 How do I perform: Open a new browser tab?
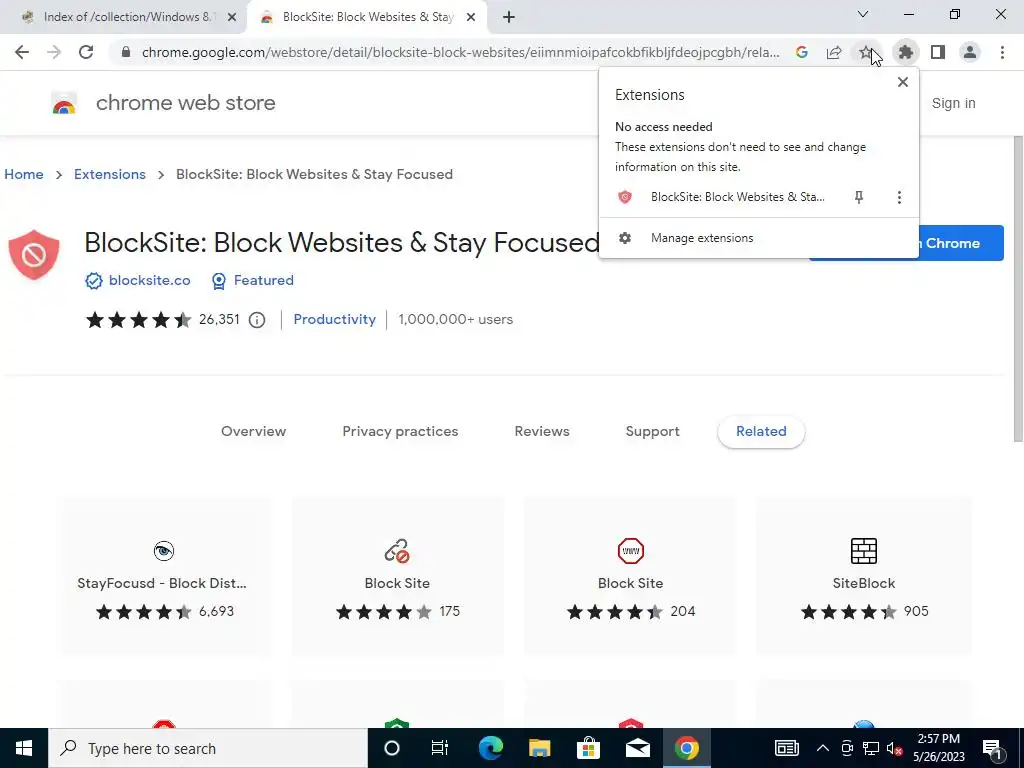click(x=509, y=18)
